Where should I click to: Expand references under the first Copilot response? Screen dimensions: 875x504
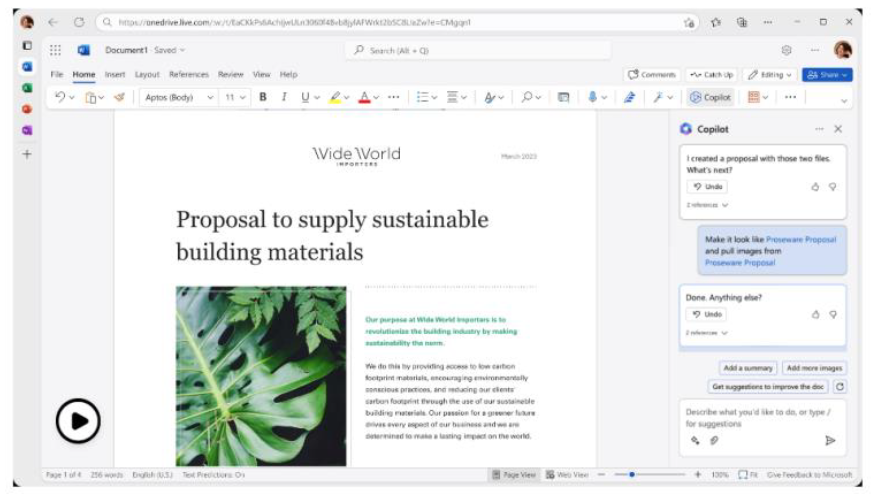[x=707, y=205]
